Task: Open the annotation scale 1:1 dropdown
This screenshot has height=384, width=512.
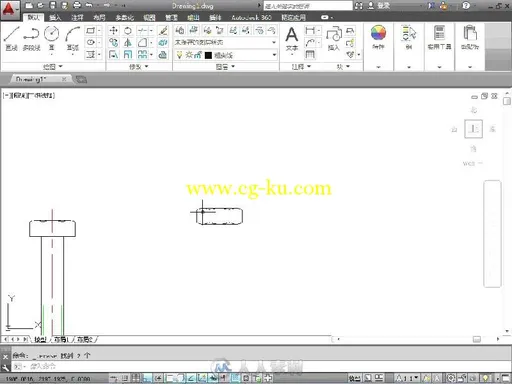Action: pos(407,378)
